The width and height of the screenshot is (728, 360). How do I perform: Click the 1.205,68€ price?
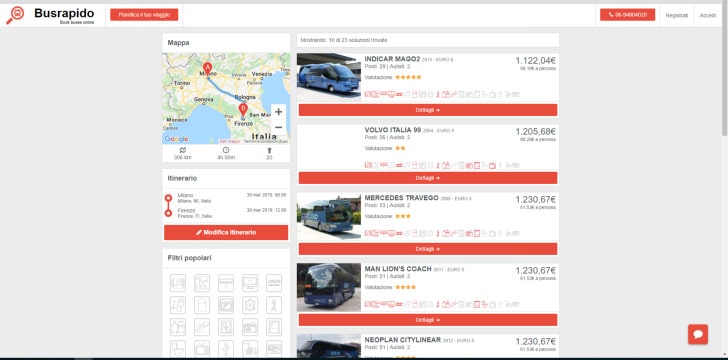tap(535, 131)
